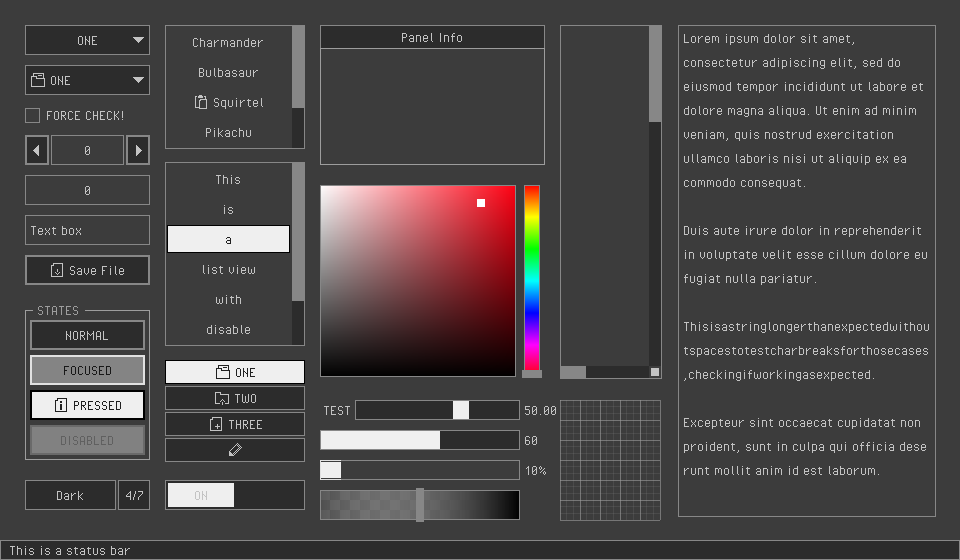
Task: Open the top ONE dropdown box
Action: coord(87,40)
